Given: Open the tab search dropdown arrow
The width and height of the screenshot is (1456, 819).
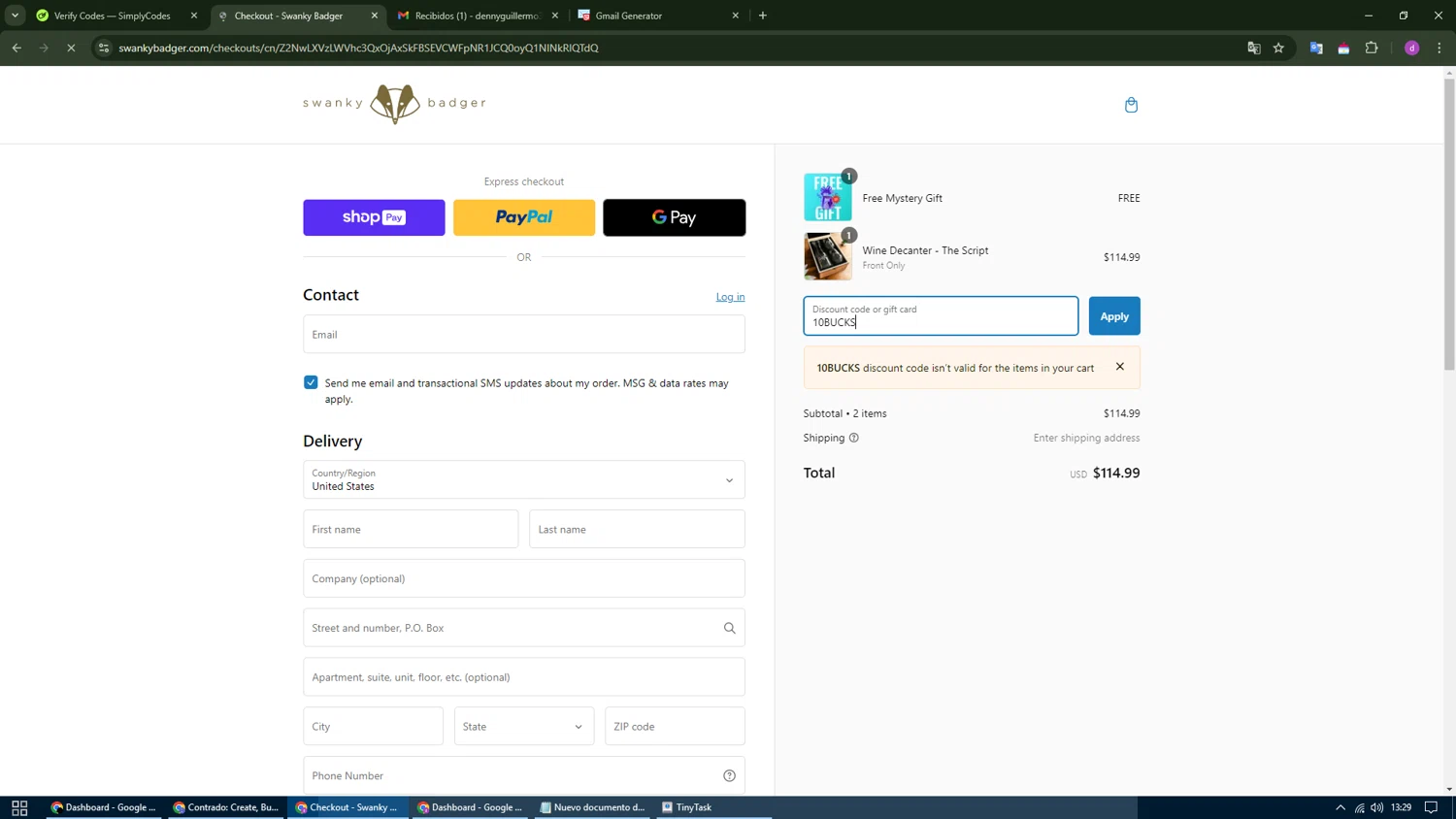Looking at the screenshot, I should tap(15, 16).
